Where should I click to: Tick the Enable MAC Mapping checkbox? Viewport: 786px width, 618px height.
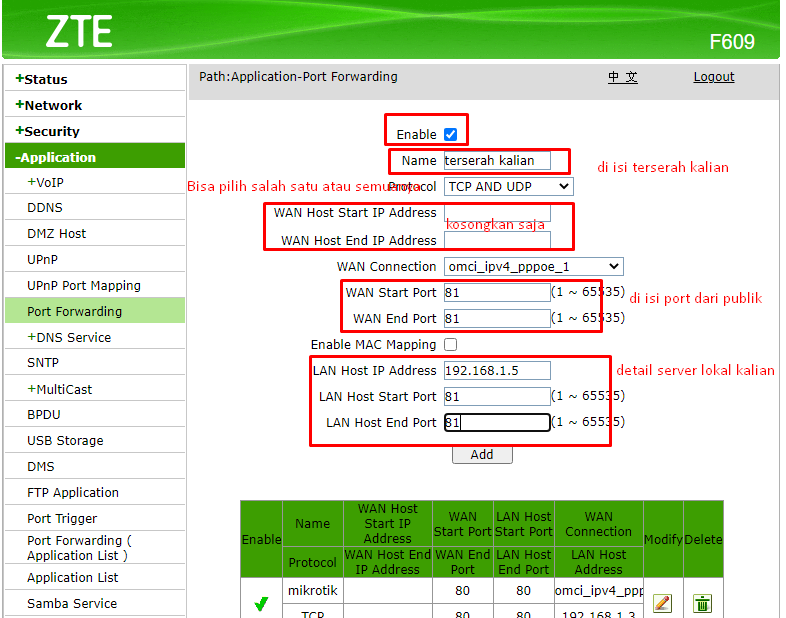[450, 344]
